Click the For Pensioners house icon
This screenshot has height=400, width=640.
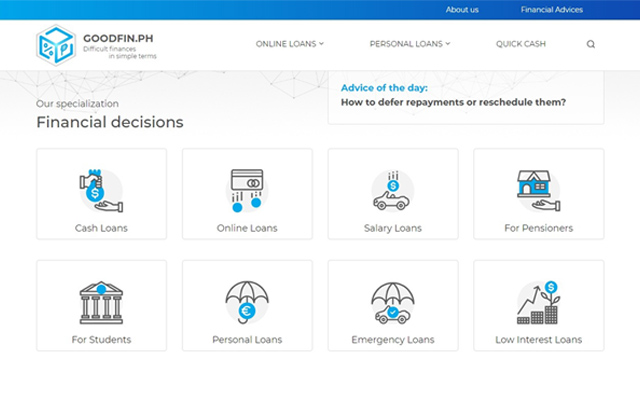click(538, 191)
